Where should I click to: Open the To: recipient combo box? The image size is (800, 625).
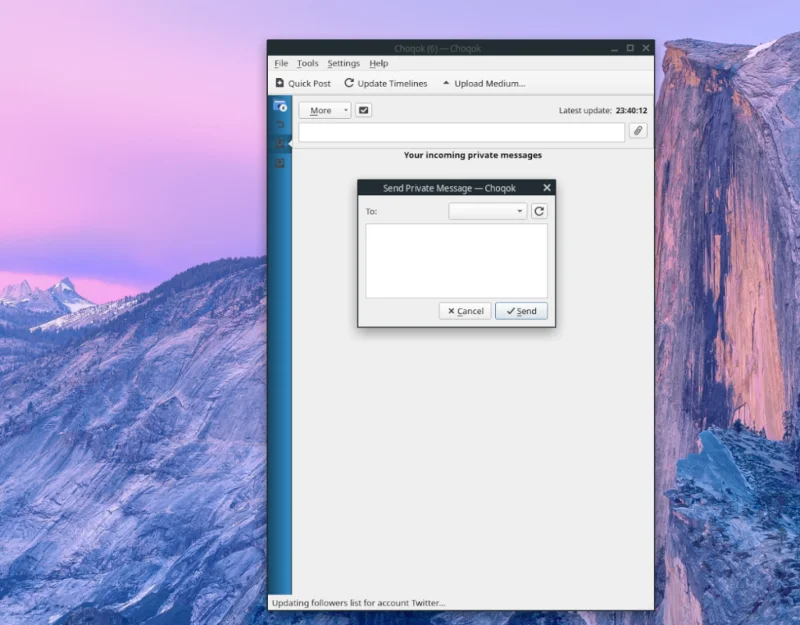pos(487,211)
